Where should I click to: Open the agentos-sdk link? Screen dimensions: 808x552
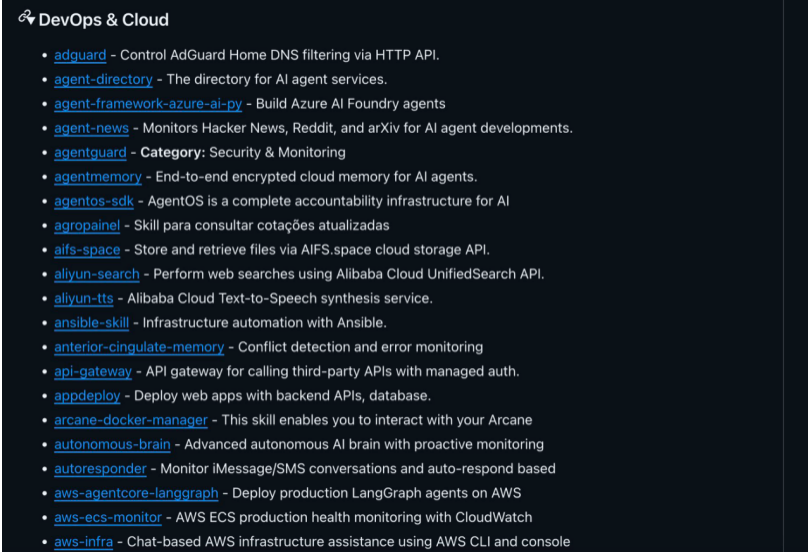click(94, 201)
